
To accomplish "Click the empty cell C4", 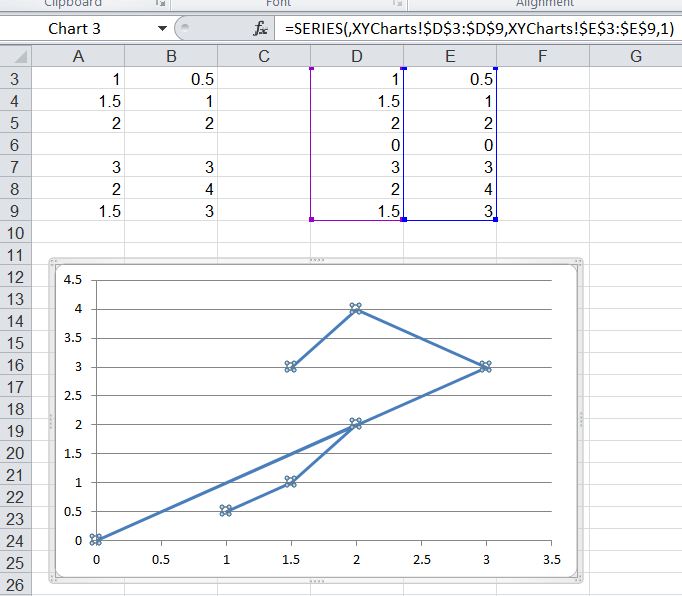I will [264, 101].
